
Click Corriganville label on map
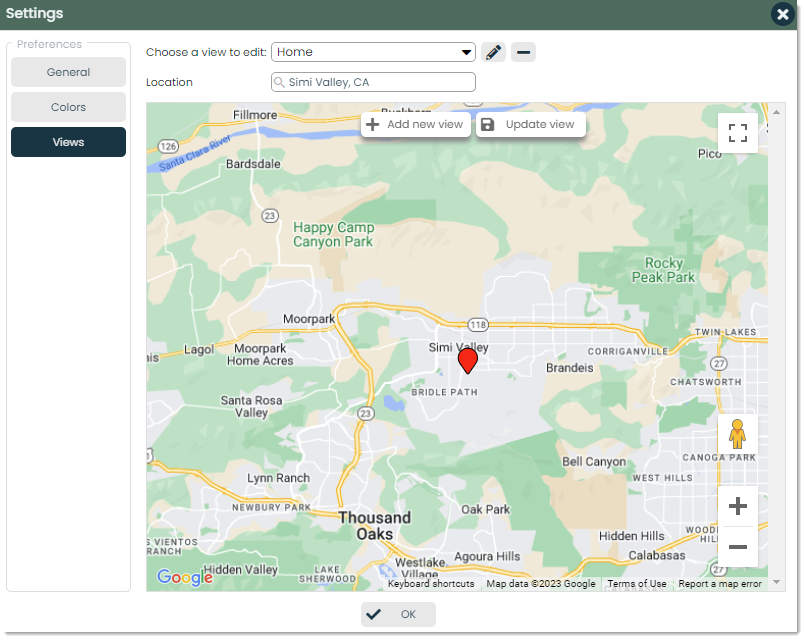[x=628, y=352]
